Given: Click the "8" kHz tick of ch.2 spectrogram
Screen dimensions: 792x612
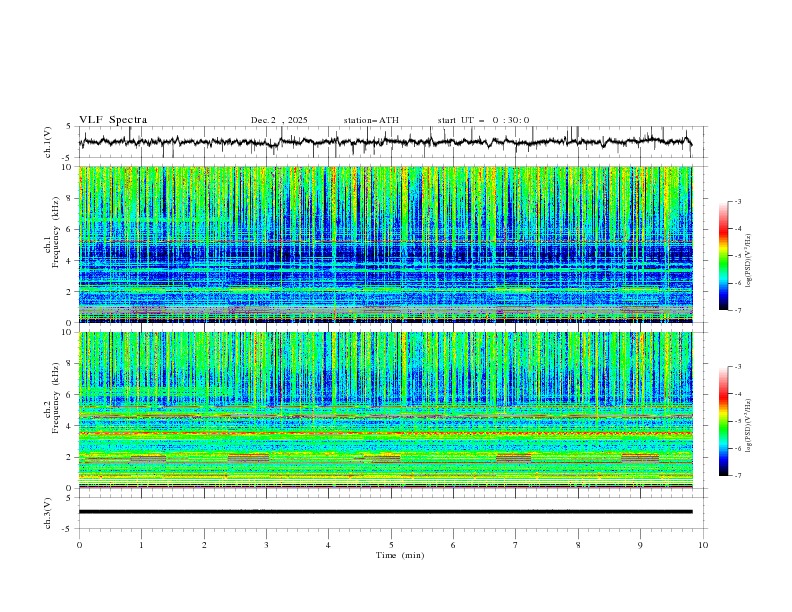Looking at the screenshot, I should pos(71,364).
